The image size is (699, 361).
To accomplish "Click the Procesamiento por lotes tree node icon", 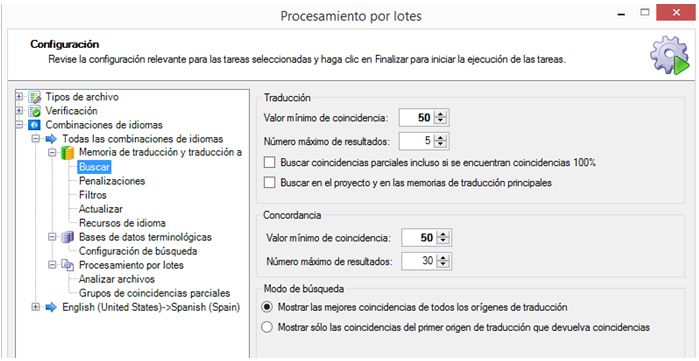I will pyautogui.click(x=67, y=266).
